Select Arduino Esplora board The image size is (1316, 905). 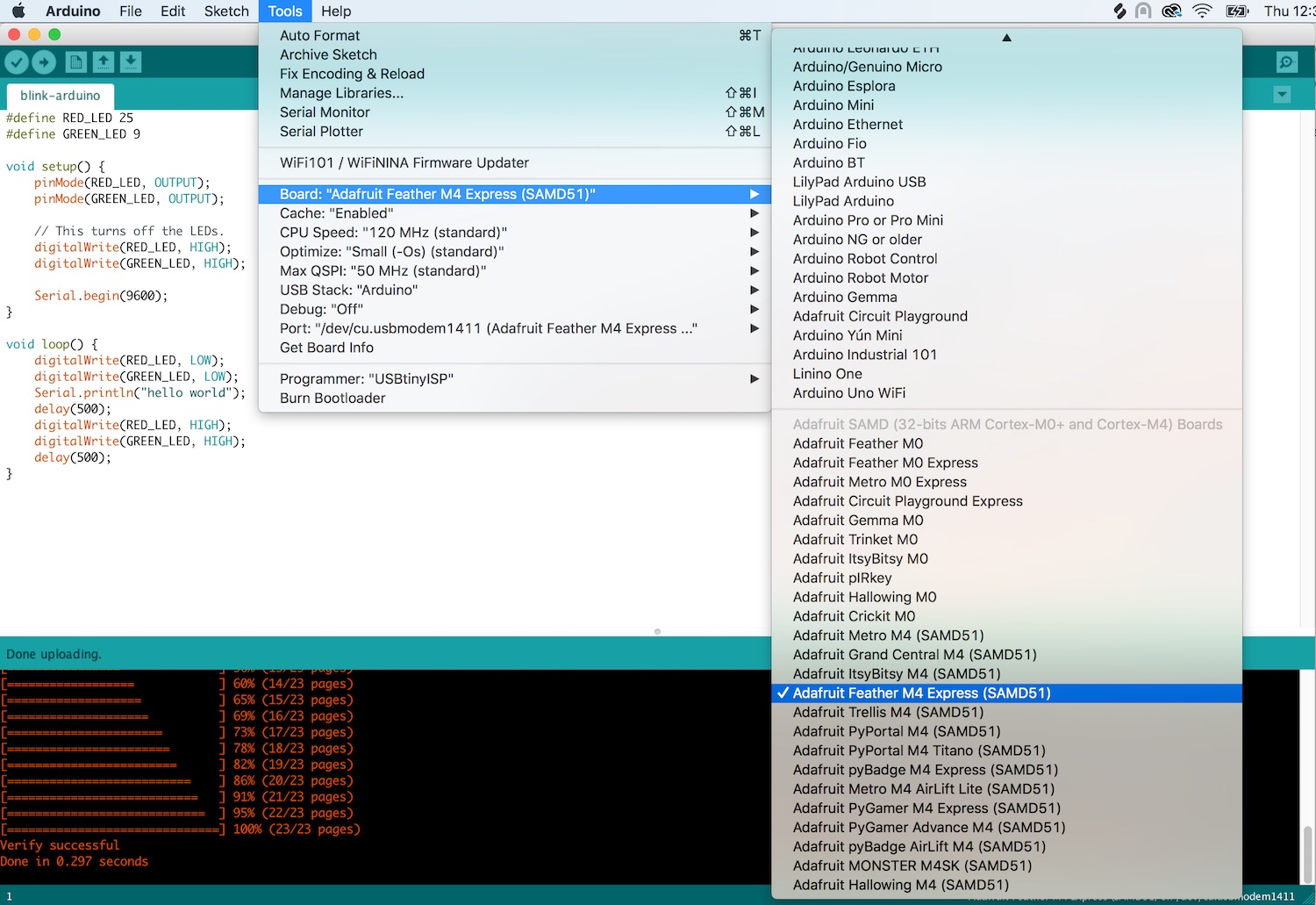[x=1007, y=86]
